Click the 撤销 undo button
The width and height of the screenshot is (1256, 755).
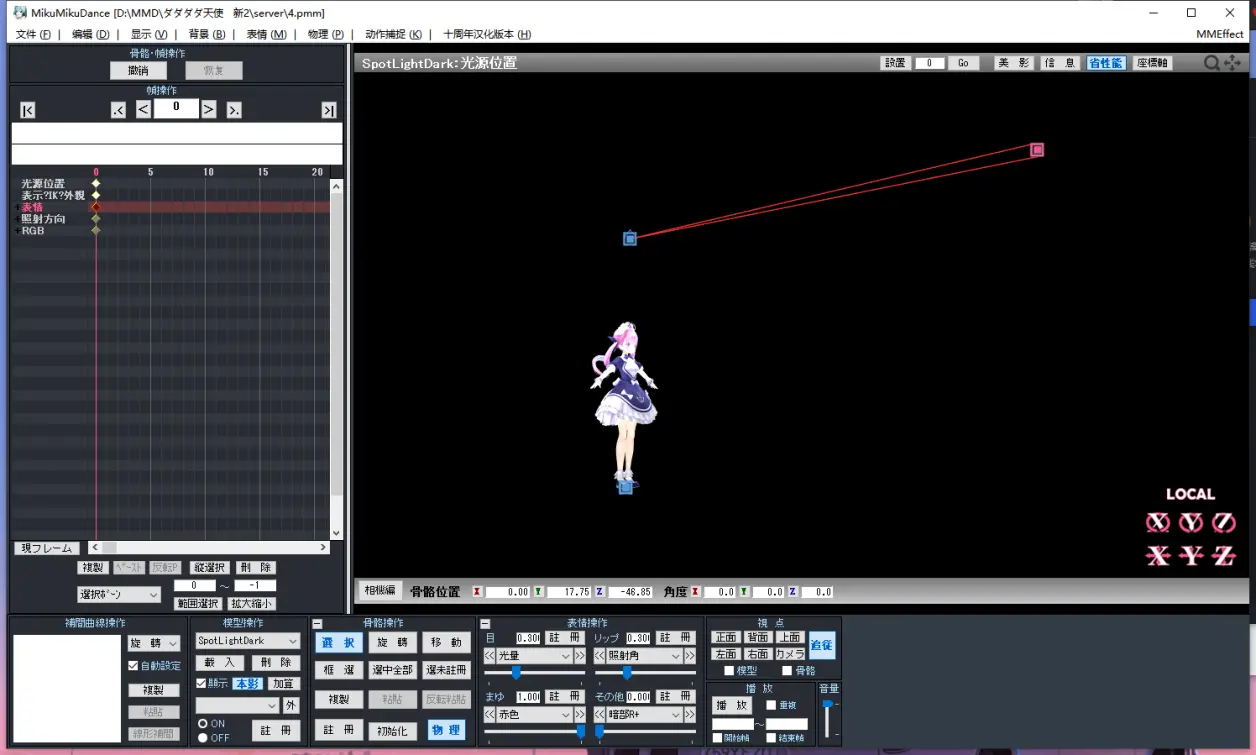[138, 71]
